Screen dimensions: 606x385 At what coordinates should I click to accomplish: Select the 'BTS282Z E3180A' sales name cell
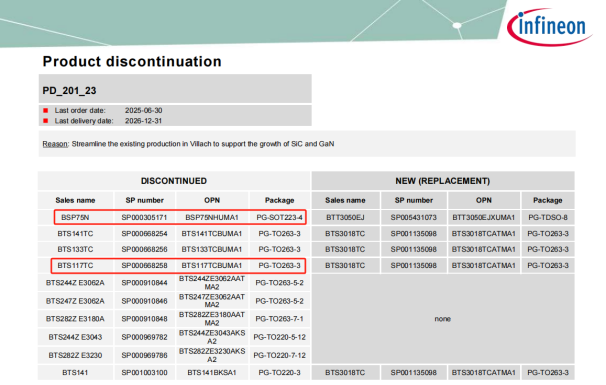75,319
